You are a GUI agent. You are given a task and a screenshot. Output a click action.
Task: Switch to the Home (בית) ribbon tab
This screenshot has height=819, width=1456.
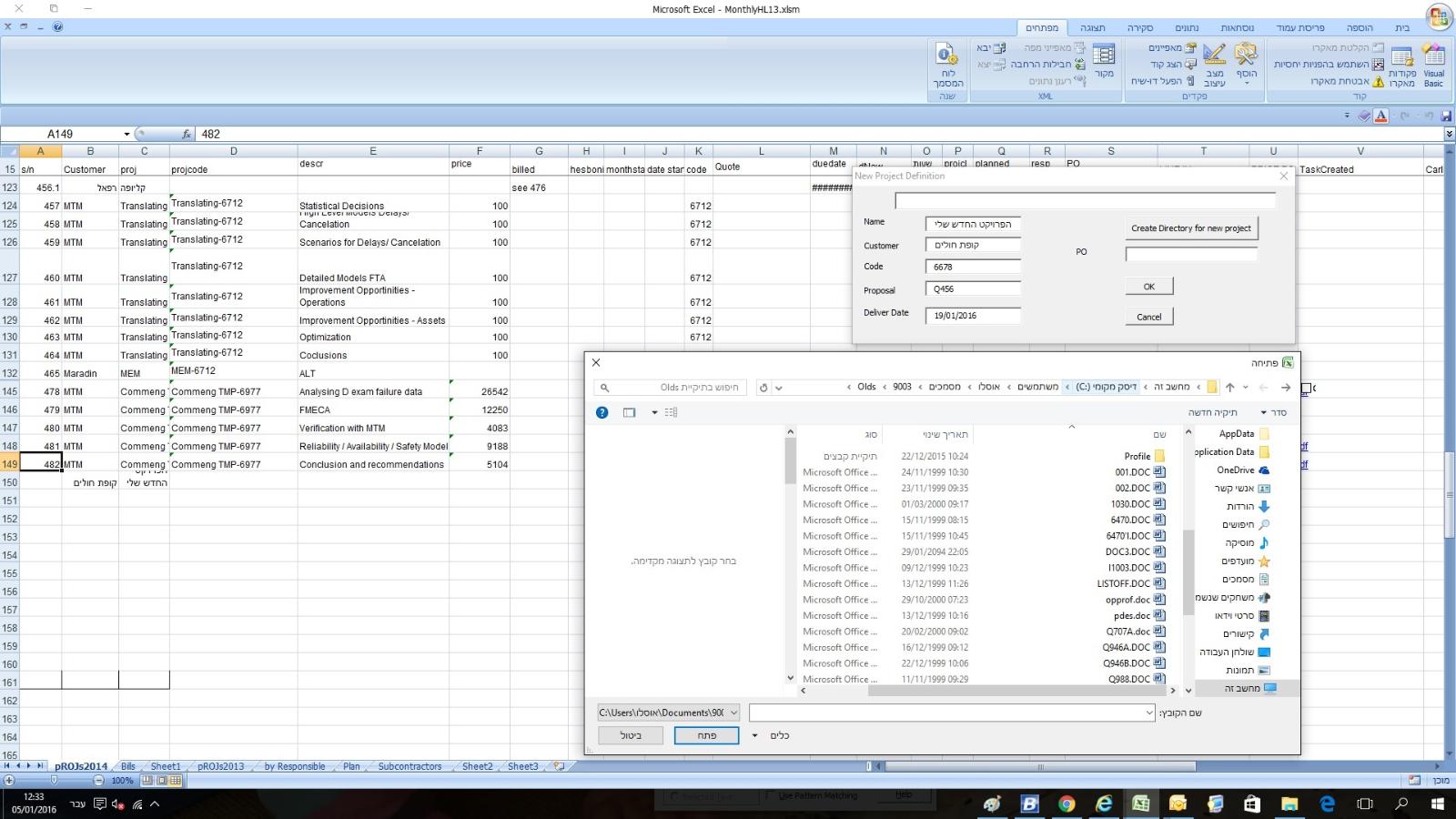1402,28
